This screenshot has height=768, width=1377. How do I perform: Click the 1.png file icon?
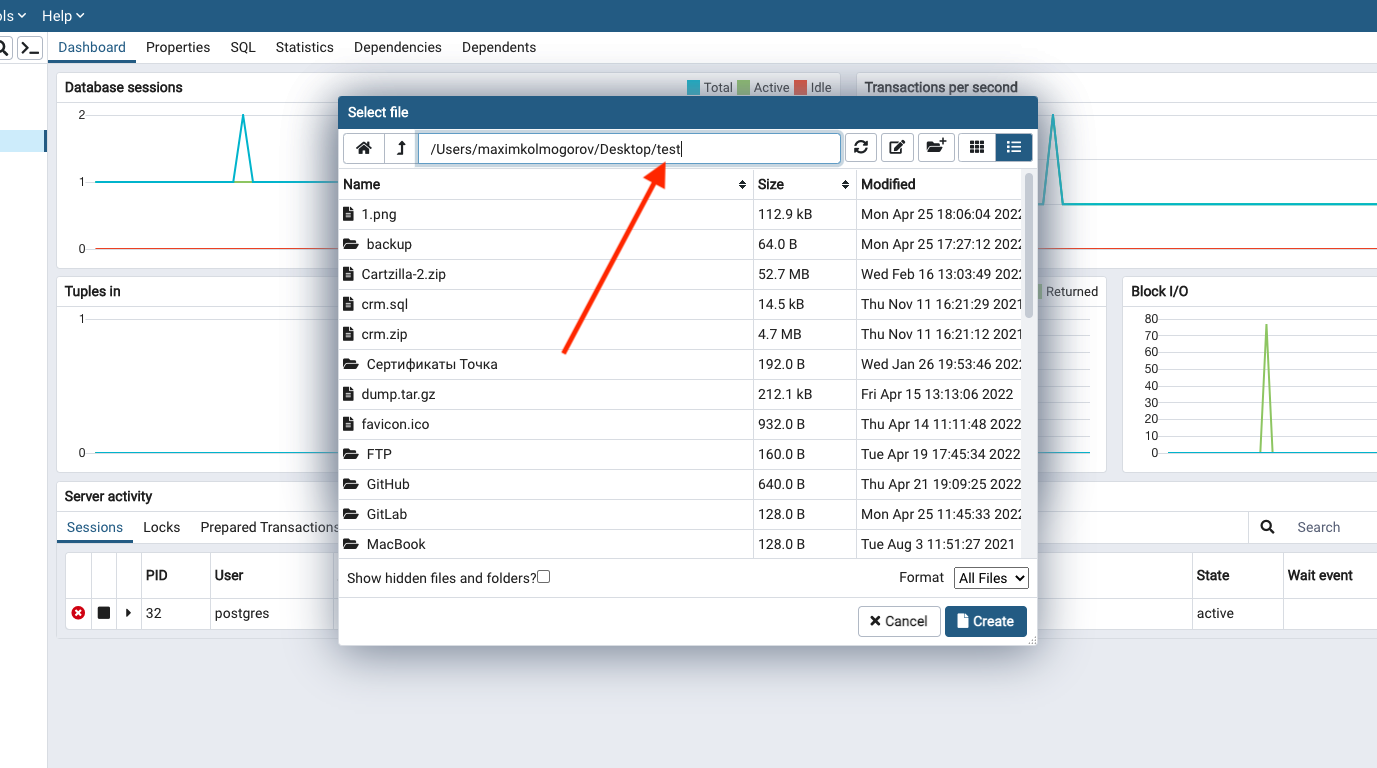(349, 214)
